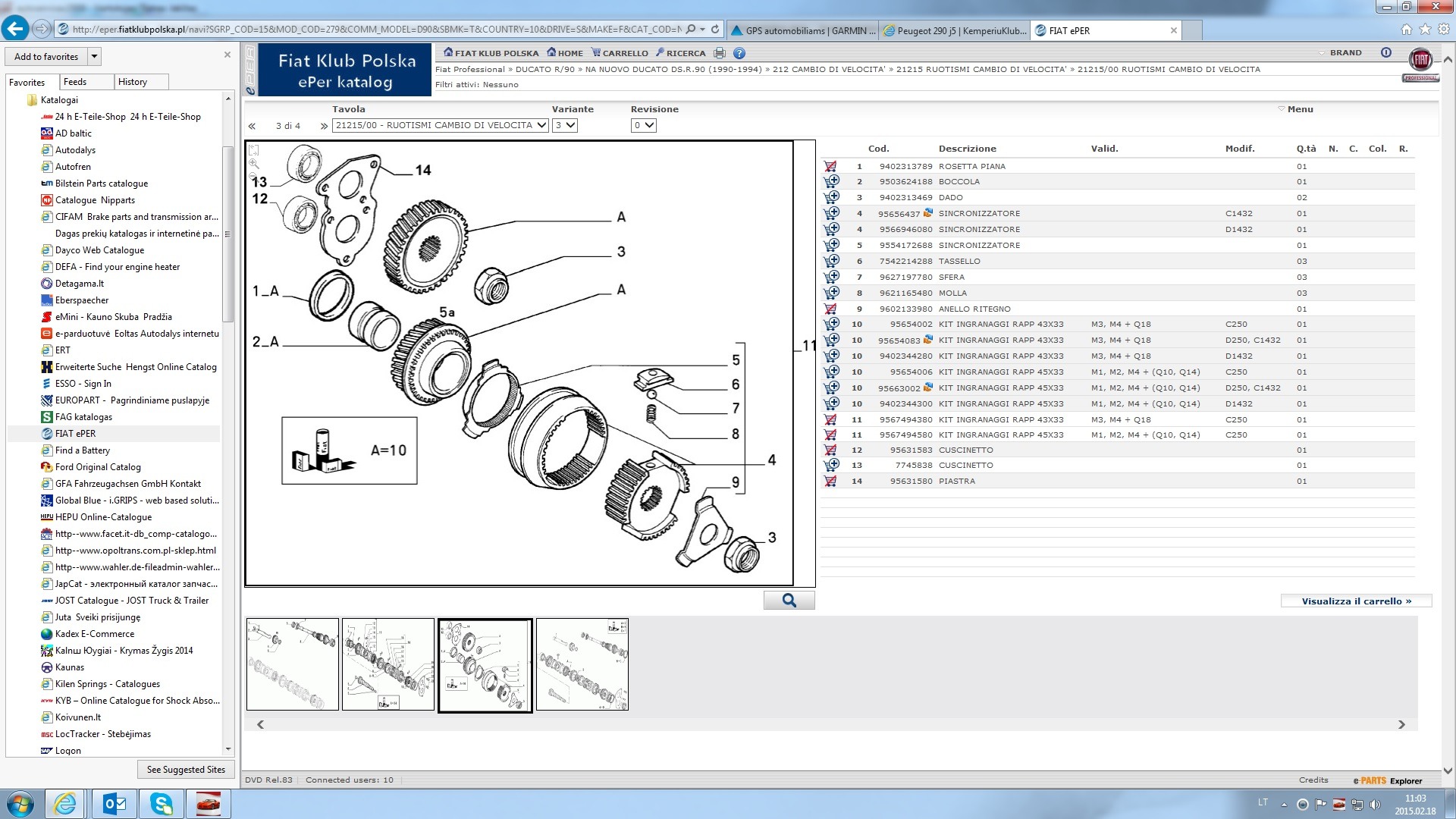The image size is (1456, 819).
Task: Switch to History tab
Action: (x=140, y=82)
